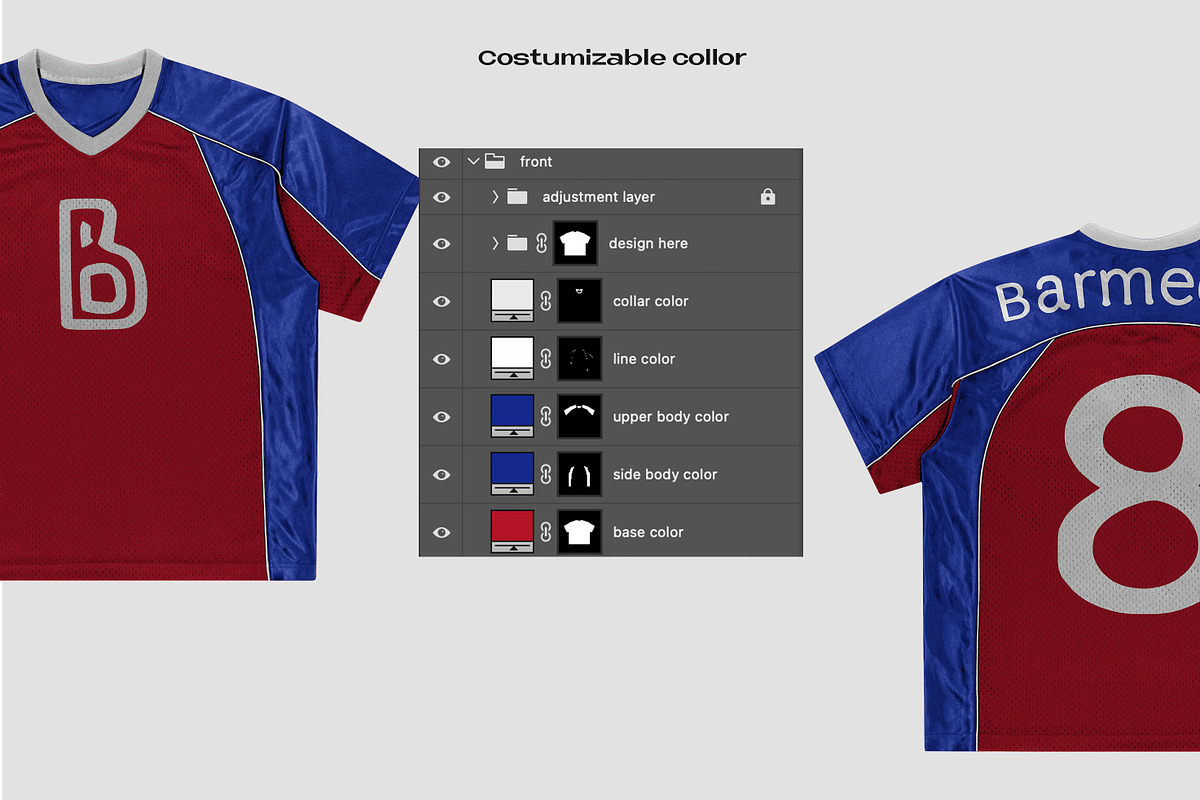
Task: Expand the adjustment layer group
Action: [x=495, y=197]
